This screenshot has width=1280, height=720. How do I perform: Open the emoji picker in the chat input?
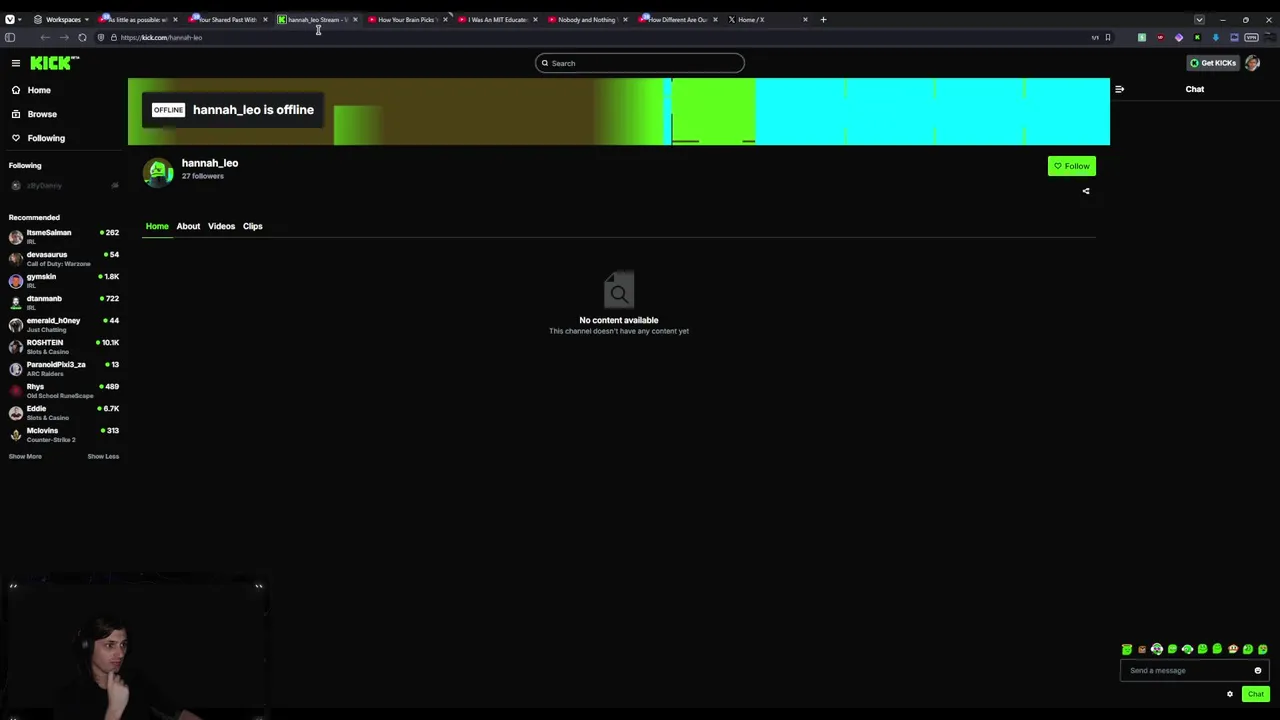[x=1258, y=671]
